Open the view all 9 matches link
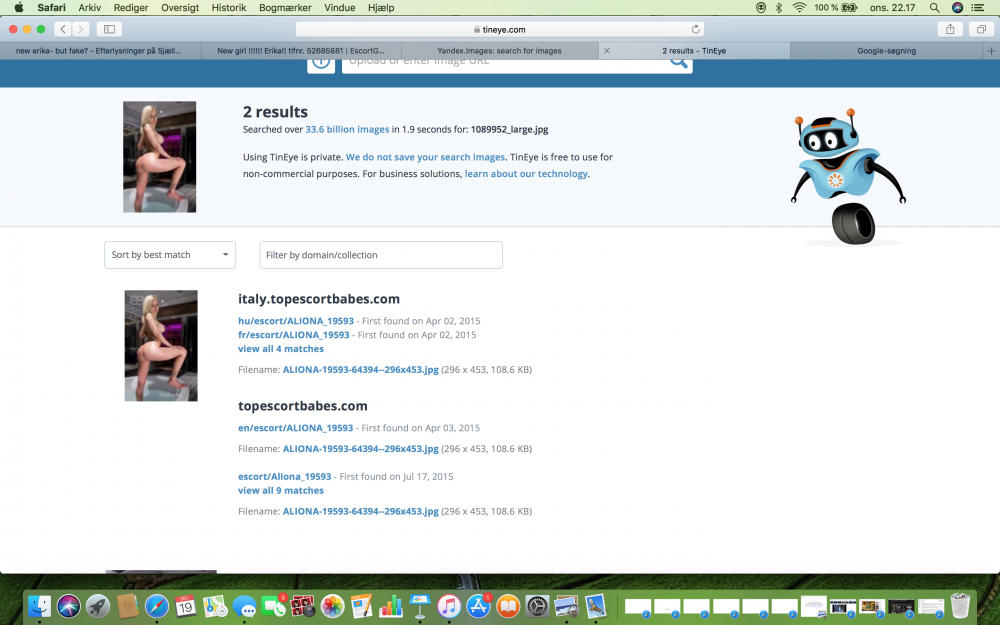Screen dimensions: 1000x625 click(281, 491)
